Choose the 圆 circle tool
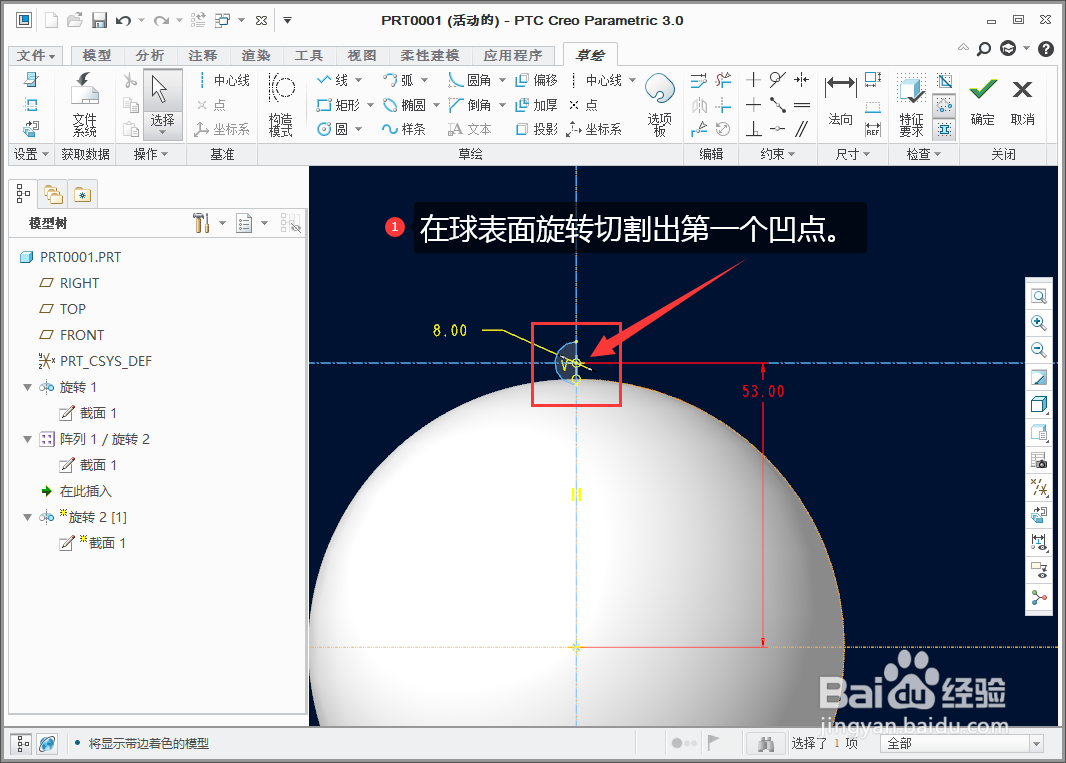The height and width of the screenshot is (763, 1066). click(332, 129)
